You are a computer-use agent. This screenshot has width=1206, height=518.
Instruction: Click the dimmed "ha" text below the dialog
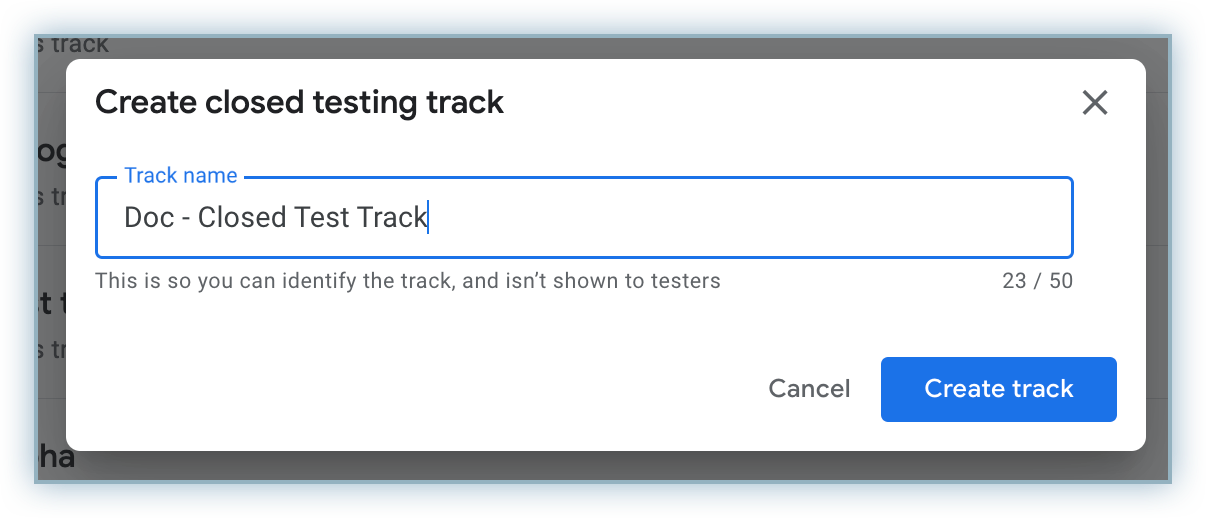tap(57, 458)
